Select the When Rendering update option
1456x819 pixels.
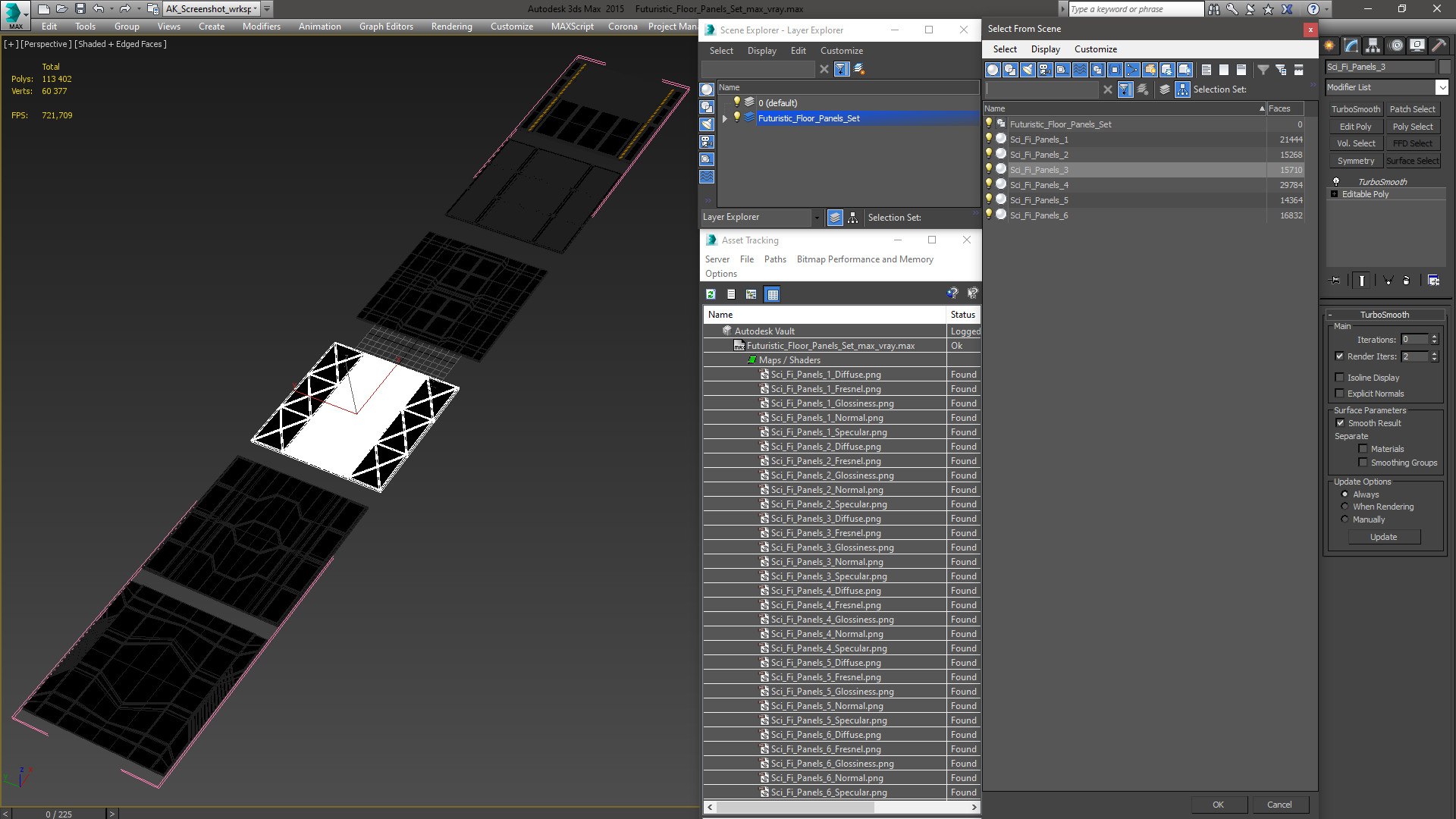coord(1345,507)
